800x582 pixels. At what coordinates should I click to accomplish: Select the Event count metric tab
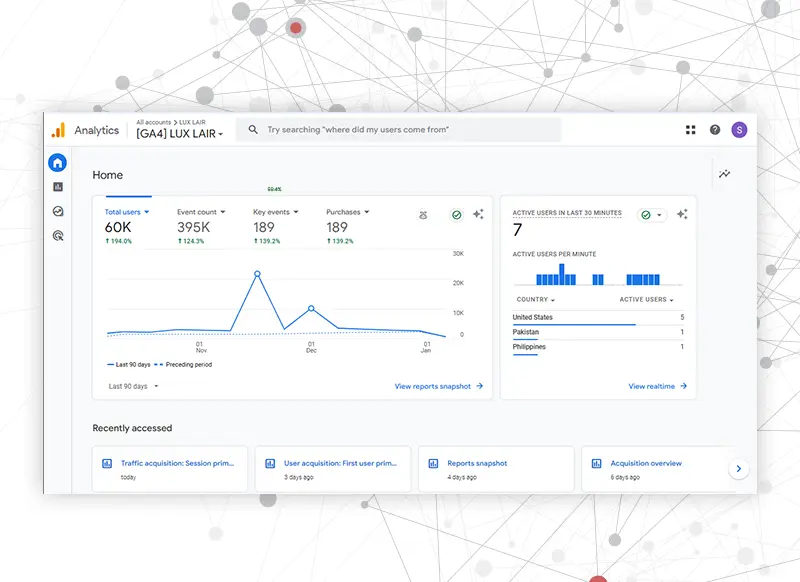pyautogui.click(x=201, y=212)
